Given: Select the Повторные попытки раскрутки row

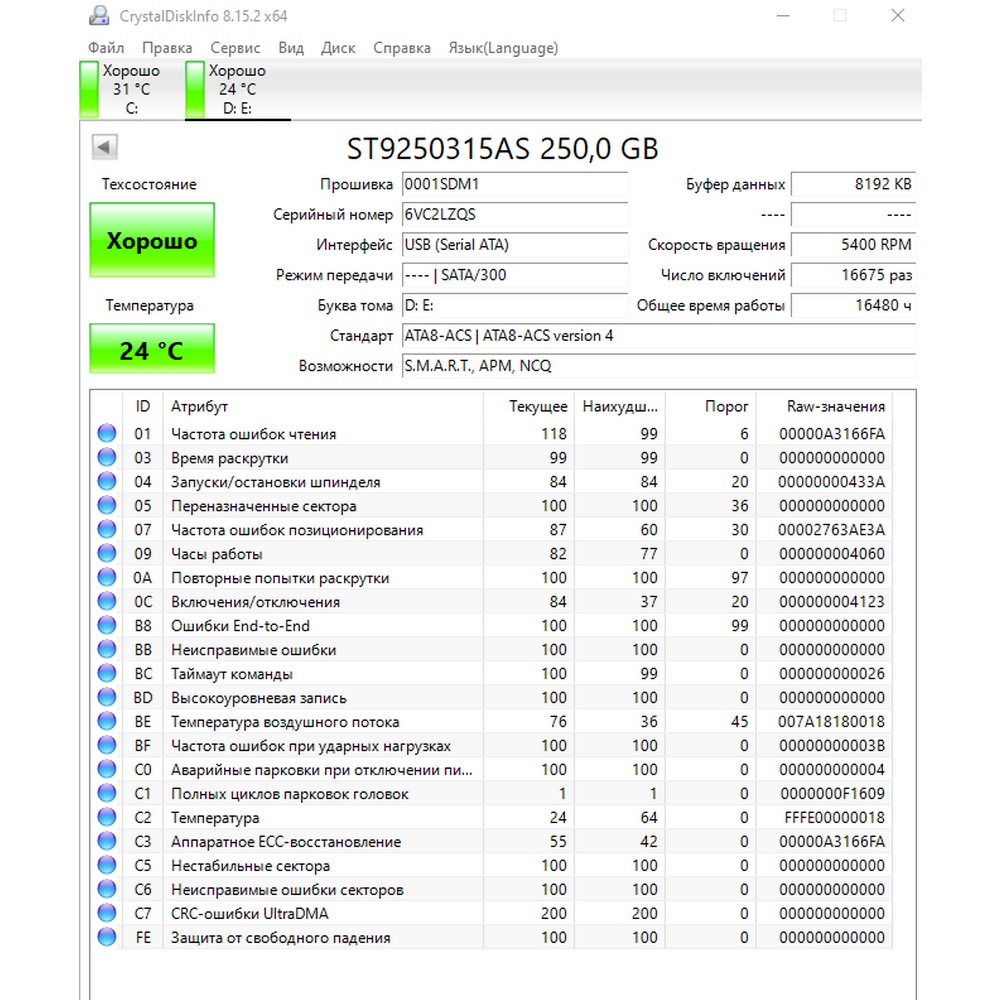Looking at the screenshot, I should click(x=491, y=578).
